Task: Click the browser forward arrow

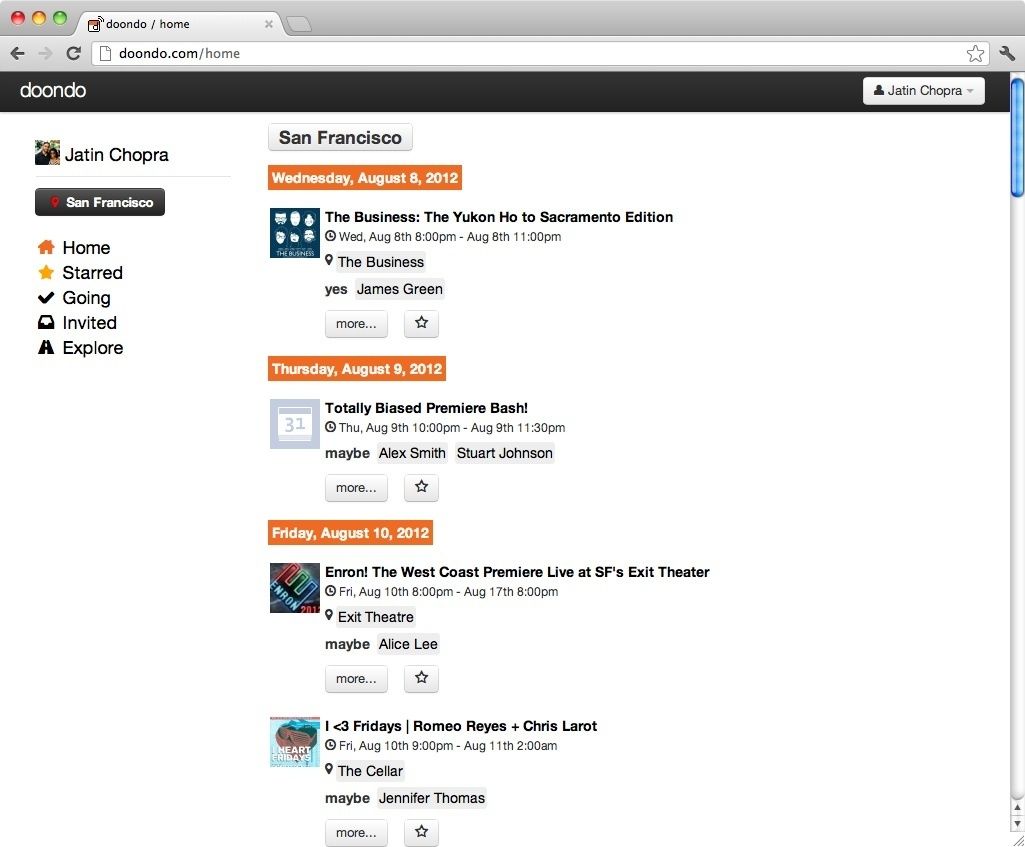Action: click(45, 54)
